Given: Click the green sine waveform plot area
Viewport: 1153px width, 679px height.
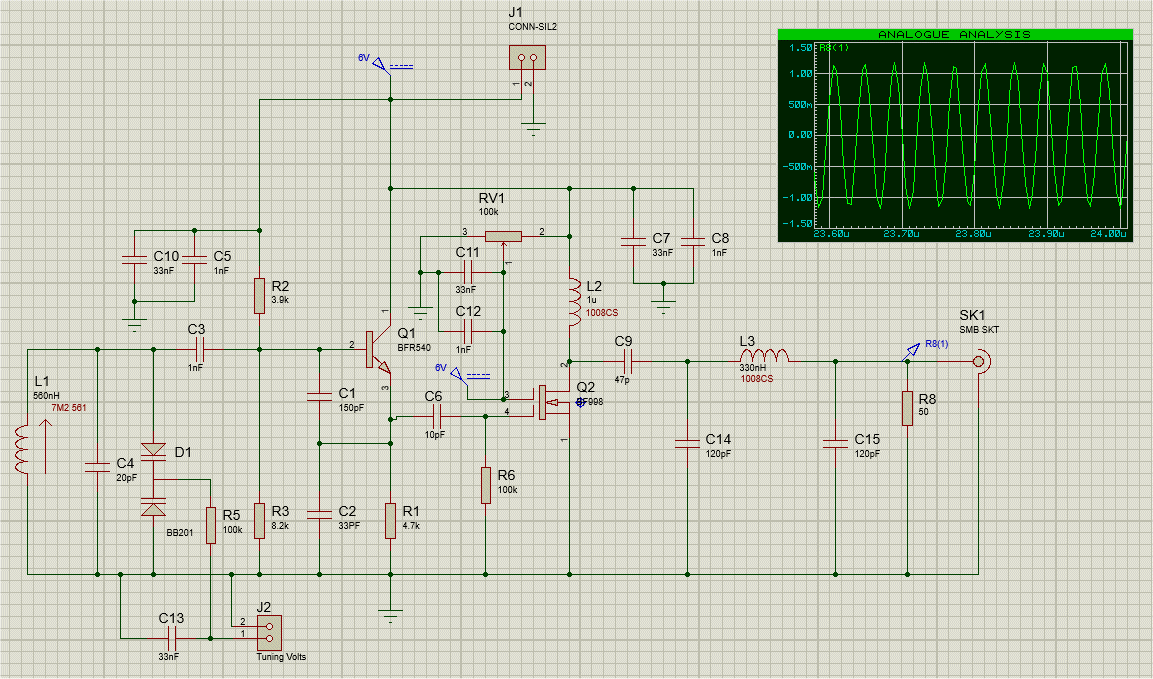Looking at the screenshot, I should tap(971, 135).
